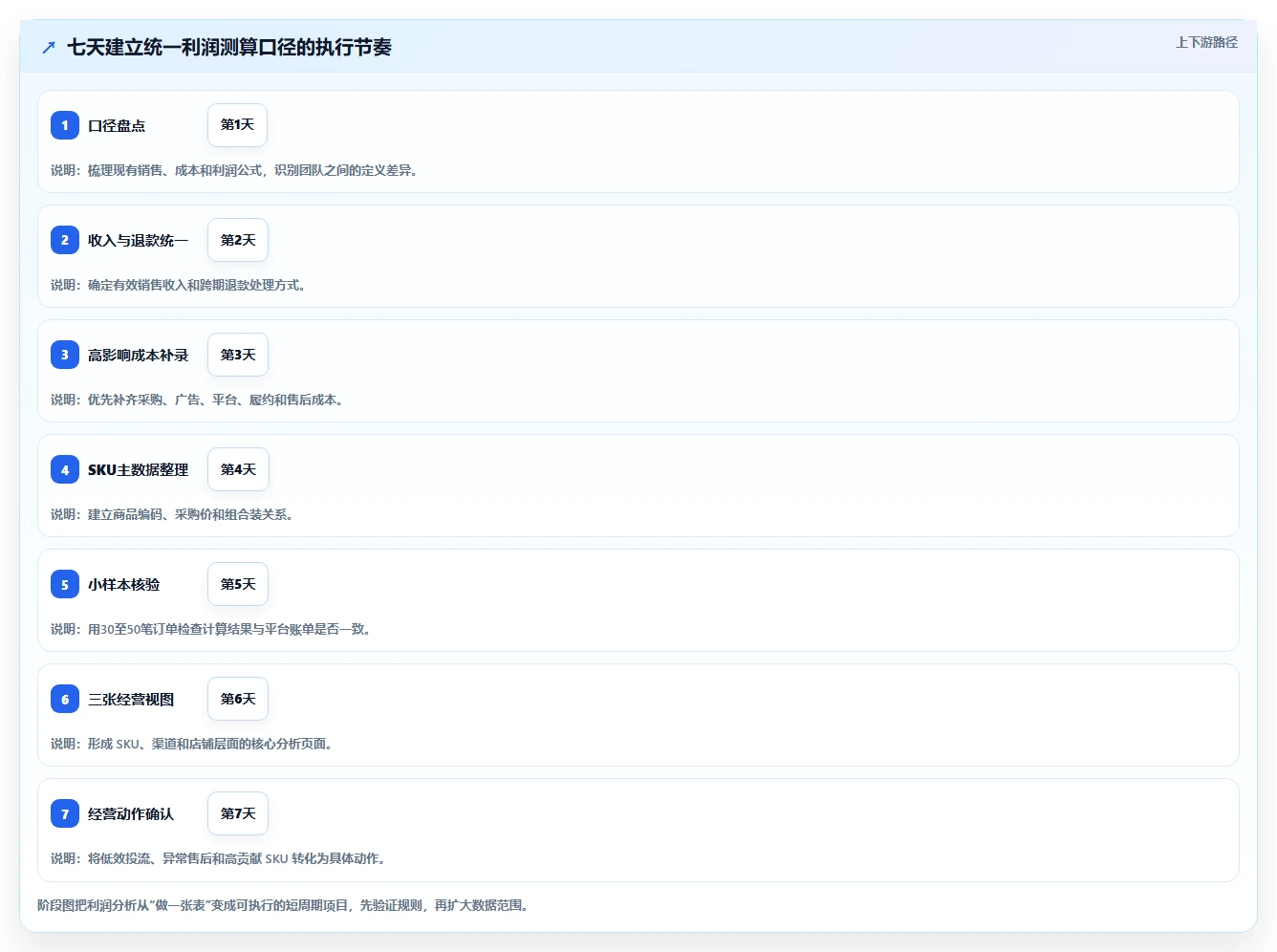Click the 口径盘点 step title
Viewport: 1277px width, 952px height.
point(117,125)
